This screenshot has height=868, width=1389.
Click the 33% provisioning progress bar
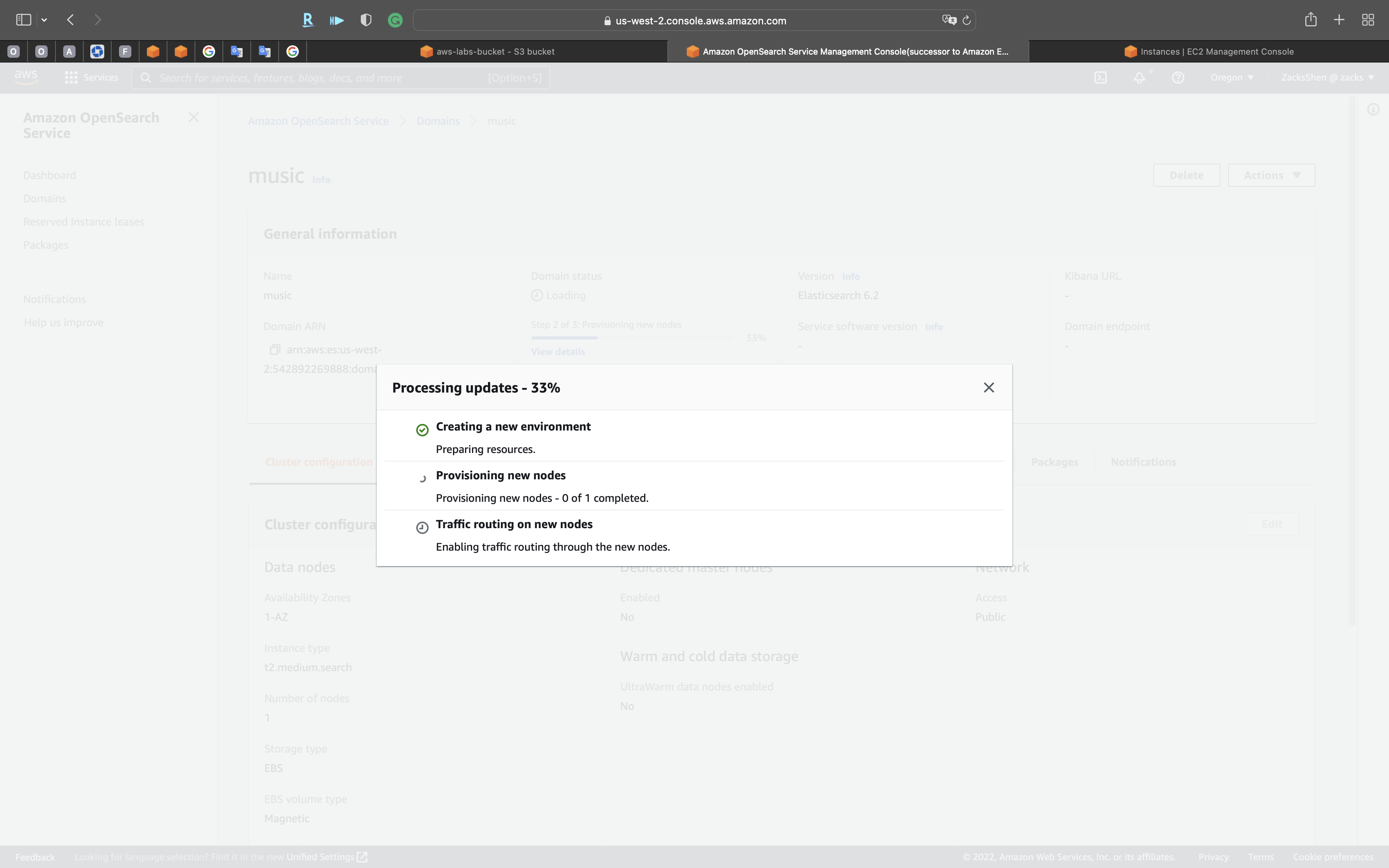pyautogui.click(x=631, y=338)
